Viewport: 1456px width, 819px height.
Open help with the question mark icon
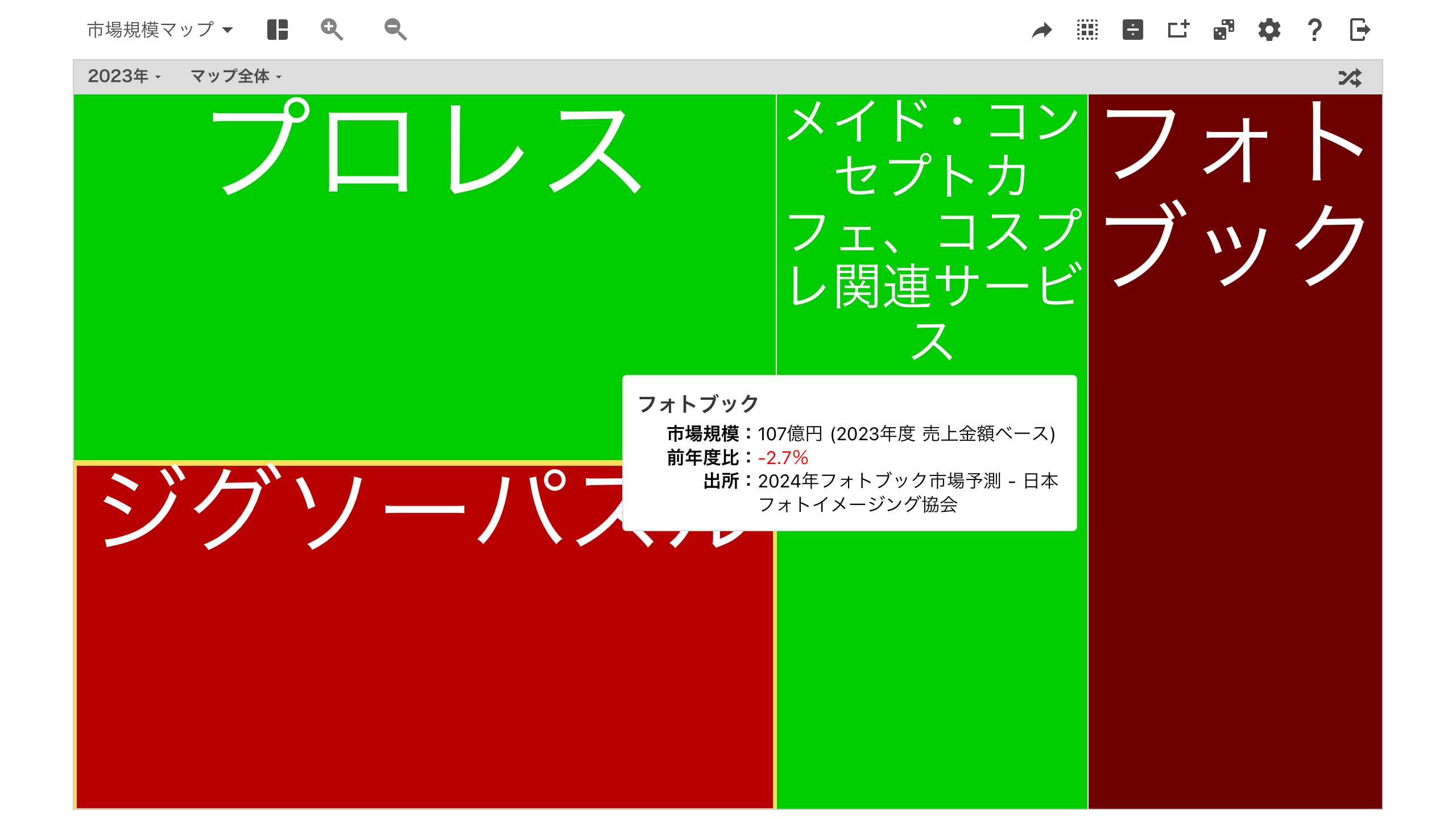[x=1314, y=30]
